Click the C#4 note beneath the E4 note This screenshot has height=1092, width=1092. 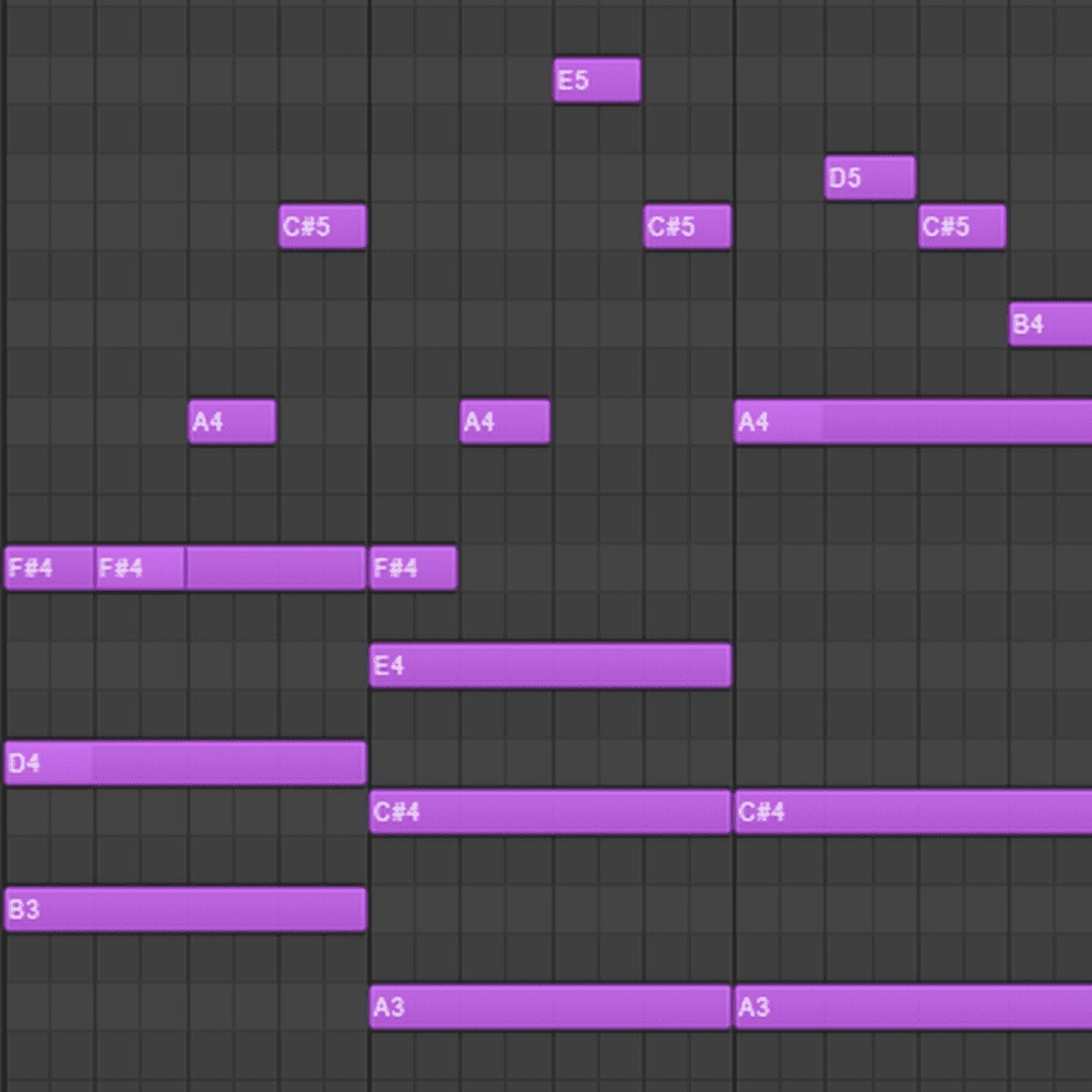(550, 812)
